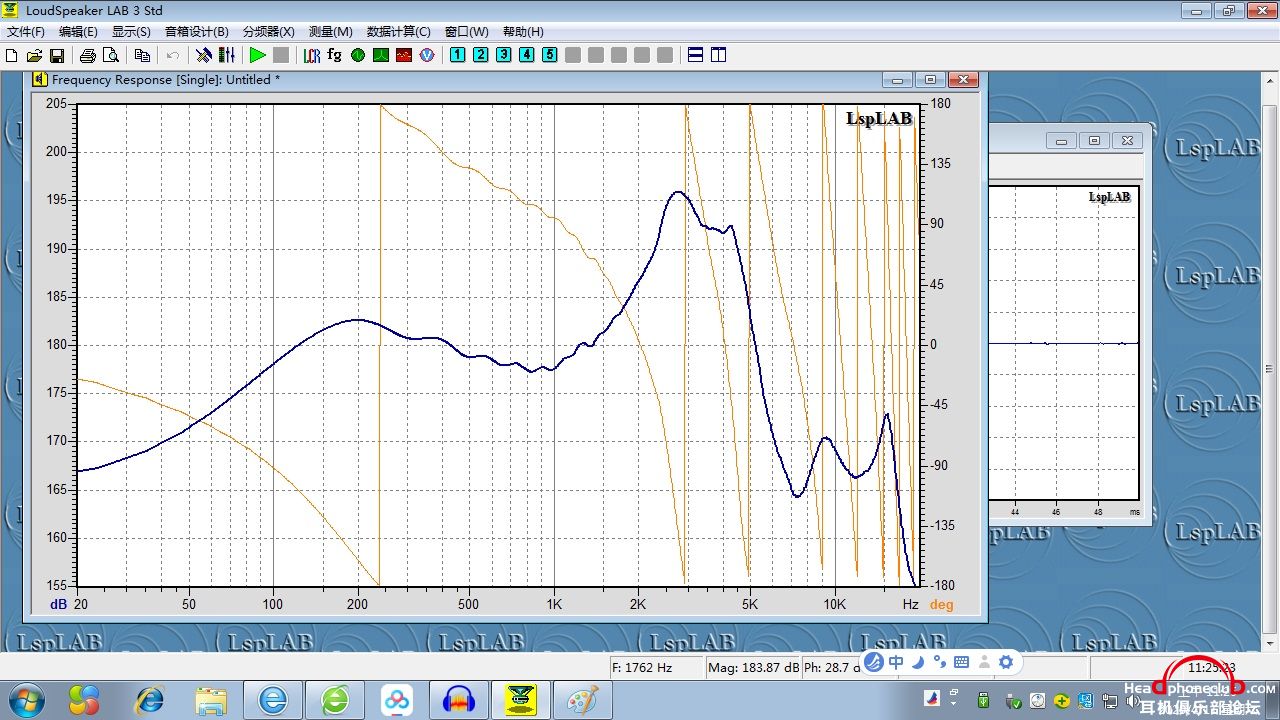Open the file explorer taskbar icon

(x=211, y=699)
